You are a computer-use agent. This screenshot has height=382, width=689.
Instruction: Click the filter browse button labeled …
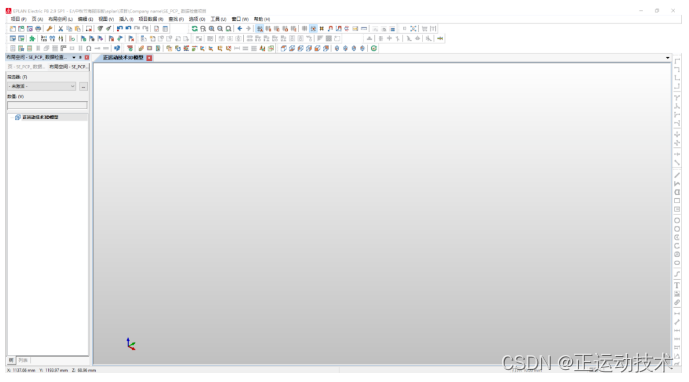point(83,87)
